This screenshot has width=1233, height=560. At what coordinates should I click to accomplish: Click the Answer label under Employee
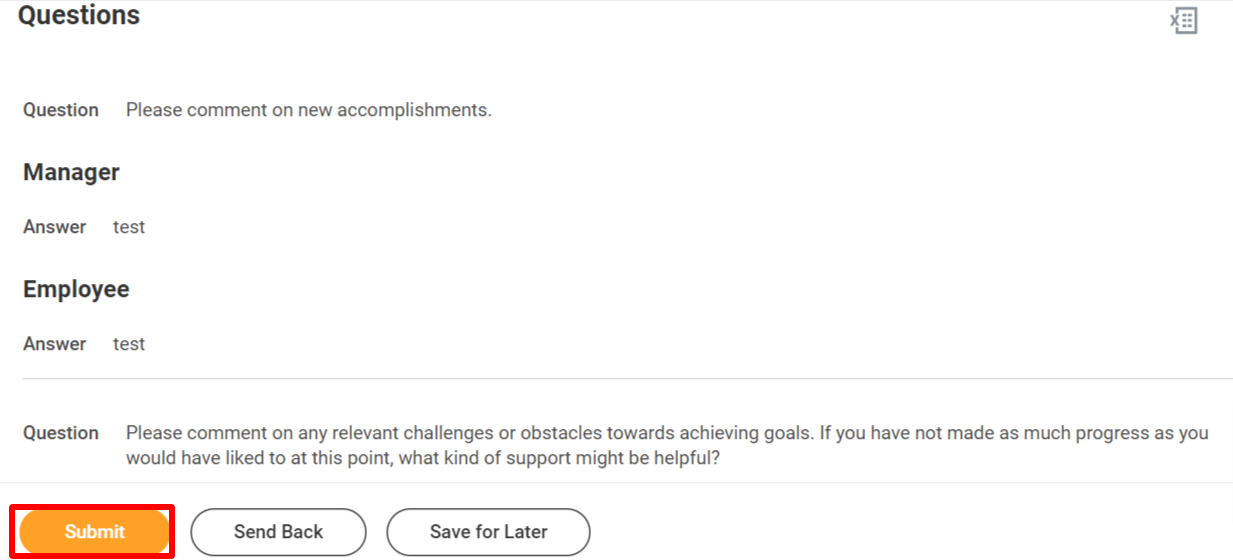pyautogui.click(x=54, y=344)
